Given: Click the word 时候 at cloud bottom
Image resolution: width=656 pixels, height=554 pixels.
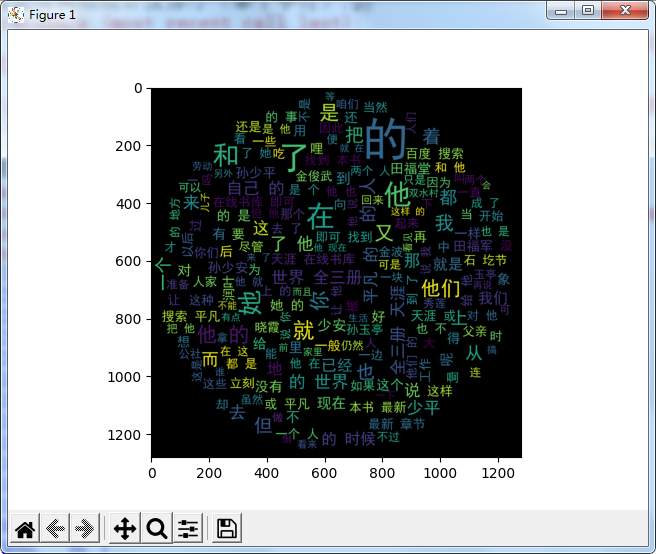Looking at the screenshot, I should (x=360, y=439).
